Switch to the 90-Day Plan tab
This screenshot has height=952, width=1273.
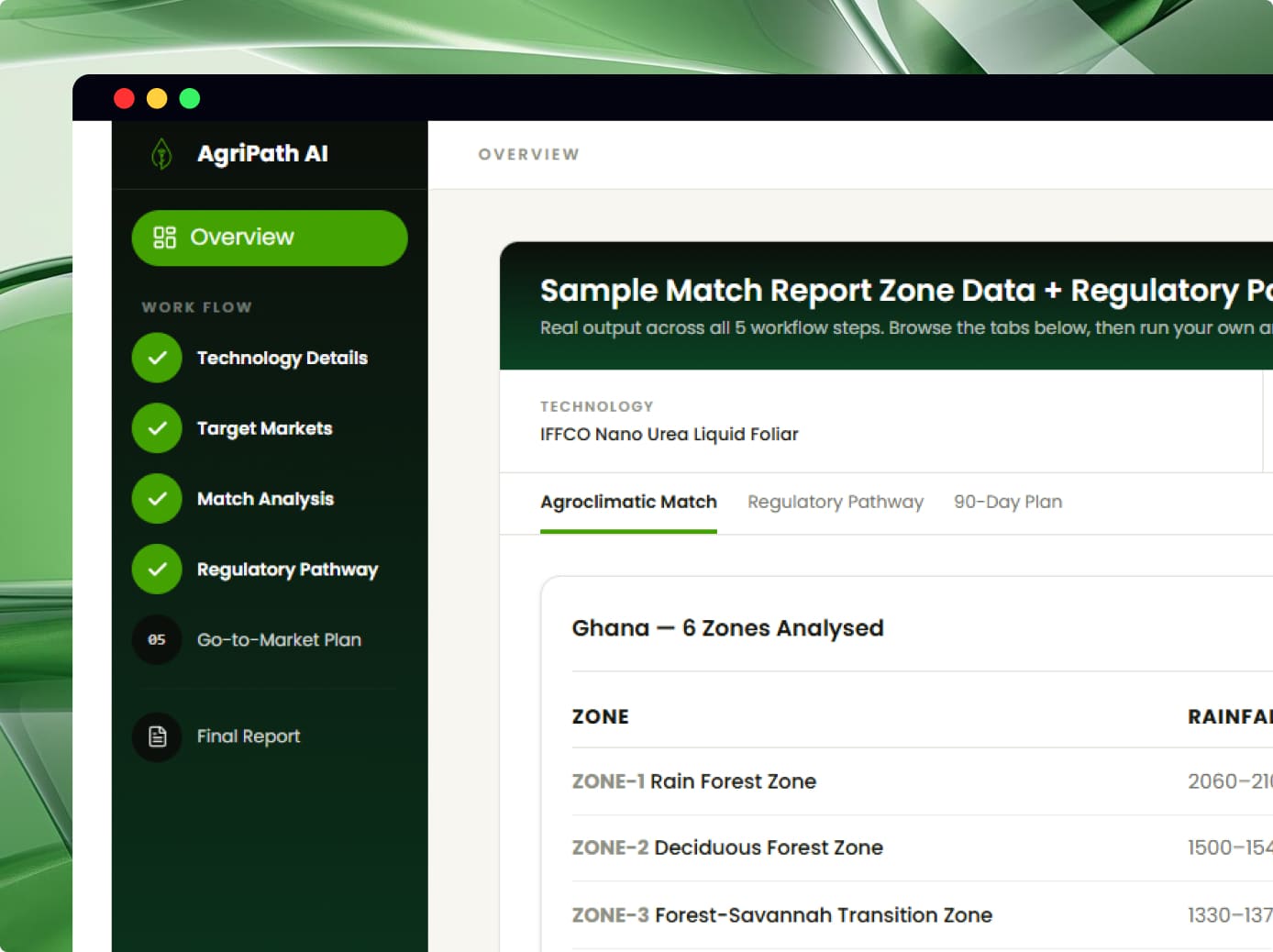coord(1008,502)
